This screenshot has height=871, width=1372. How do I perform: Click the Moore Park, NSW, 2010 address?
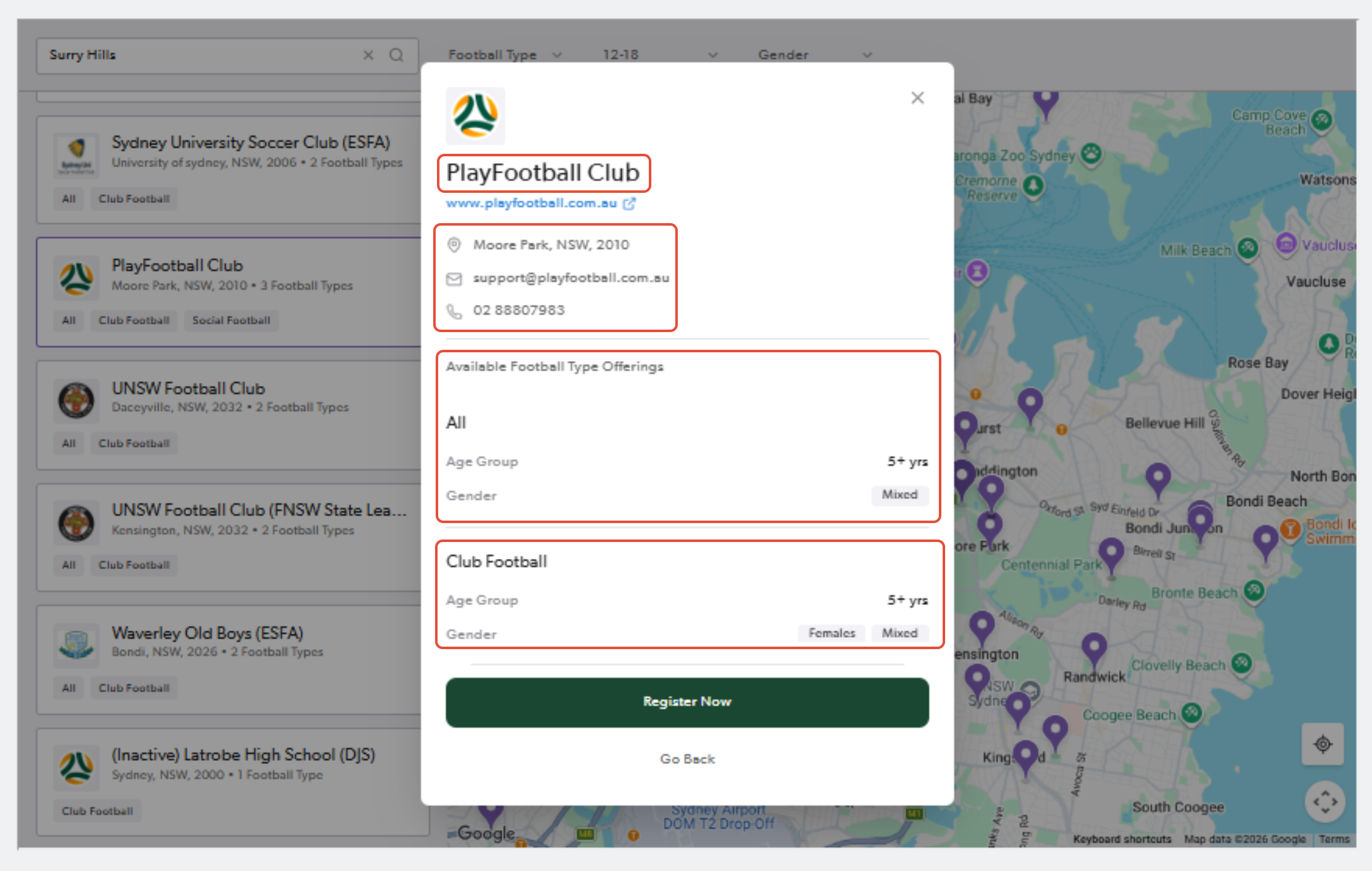pos(551,245)
